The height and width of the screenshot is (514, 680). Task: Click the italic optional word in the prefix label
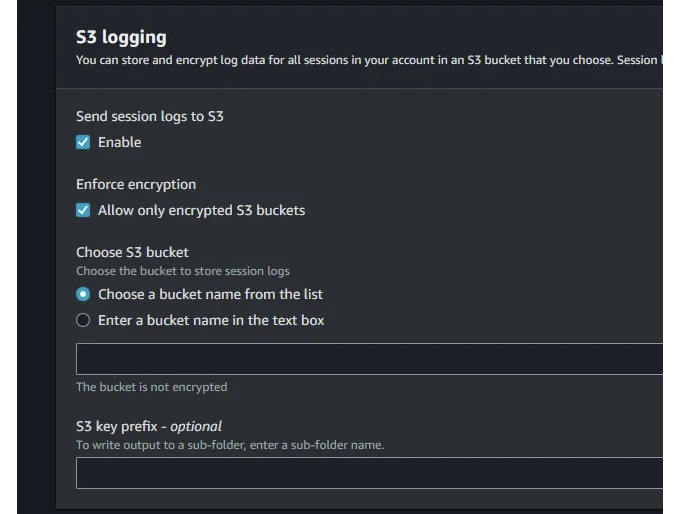pyautogui.click(x=196, y=426)
